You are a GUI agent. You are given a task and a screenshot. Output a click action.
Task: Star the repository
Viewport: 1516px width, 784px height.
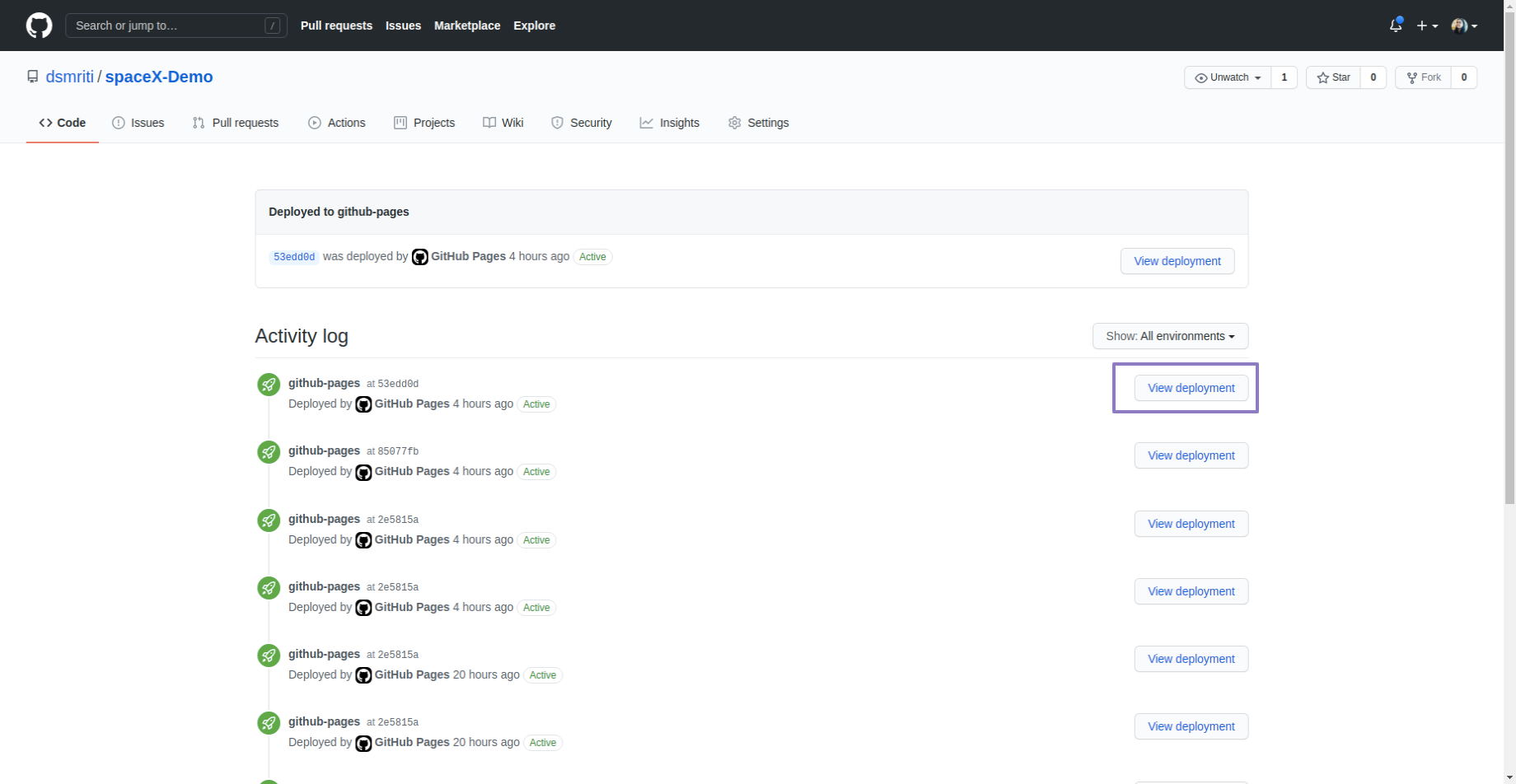point(1333,77)
